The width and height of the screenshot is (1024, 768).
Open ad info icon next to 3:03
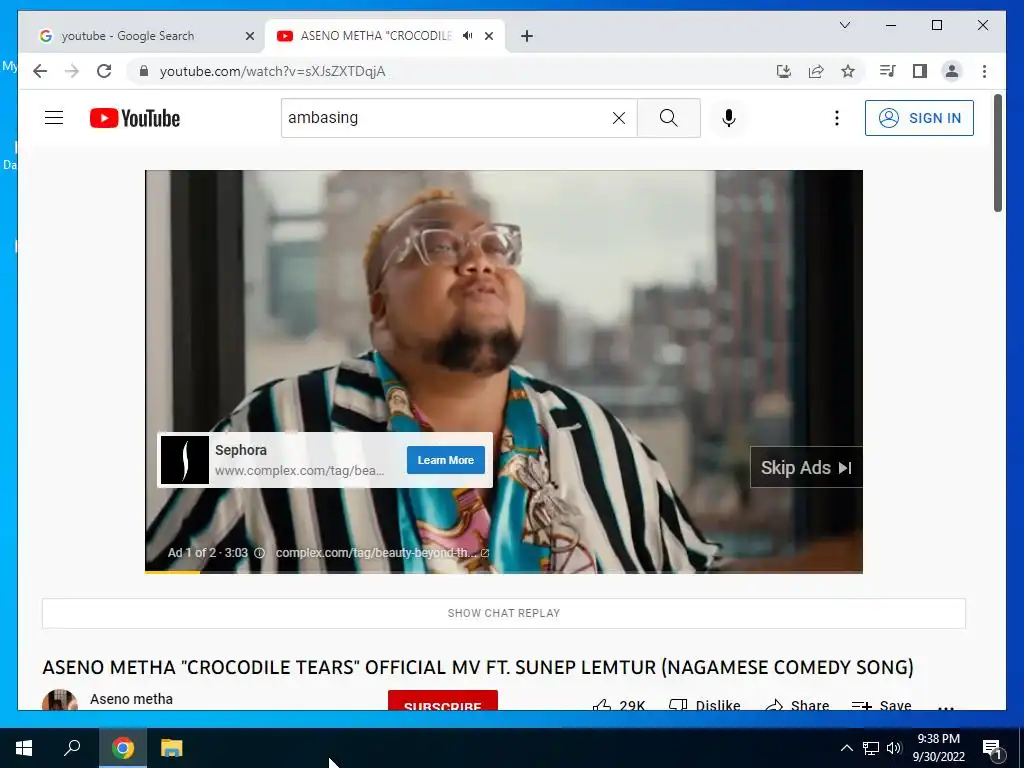tap(259, 553)
